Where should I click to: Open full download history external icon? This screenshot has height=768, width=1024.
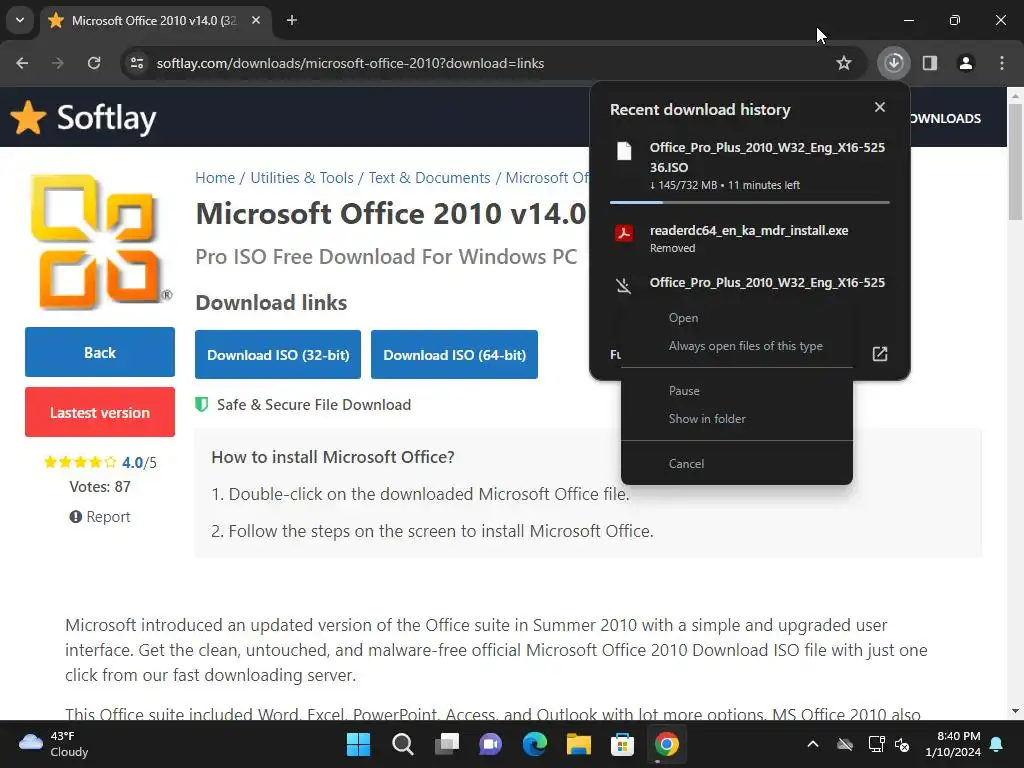pos(880,354)
